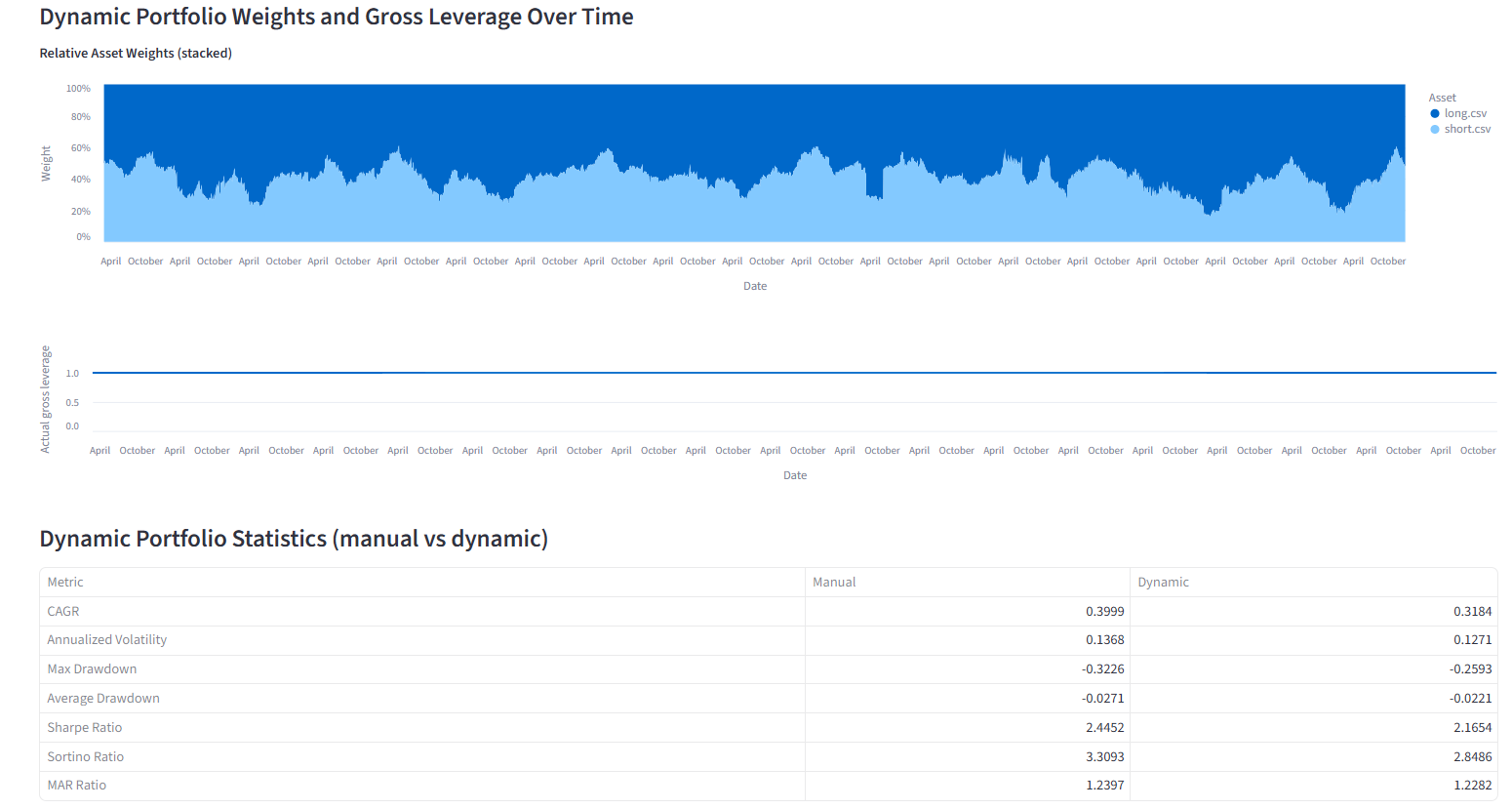1512x809 pixels.
Task: Click Manual MAR Ratio value 1.2397
Action: point(1105,786)
